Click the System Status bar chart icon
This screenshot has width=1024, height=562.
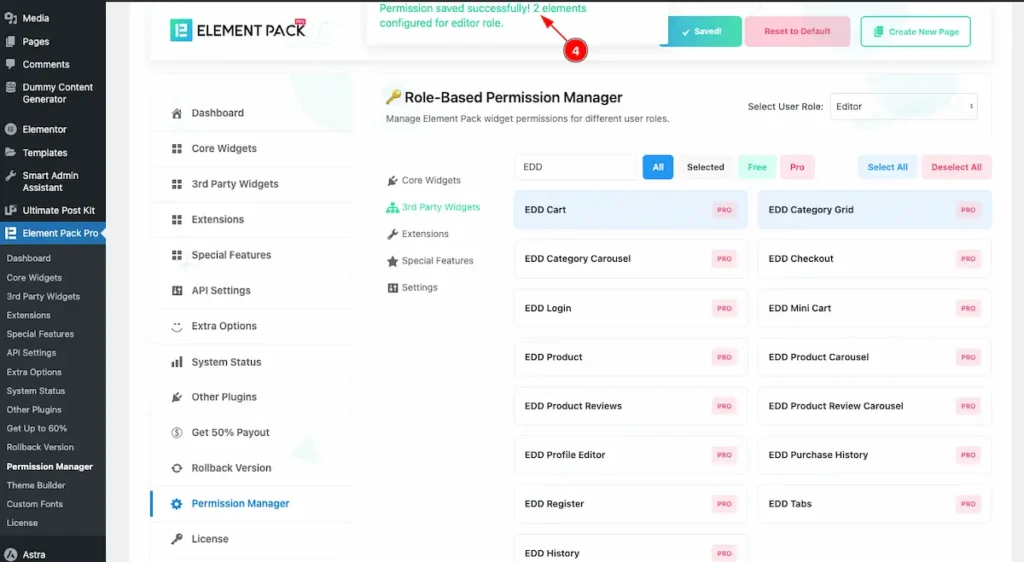point(177,362)
